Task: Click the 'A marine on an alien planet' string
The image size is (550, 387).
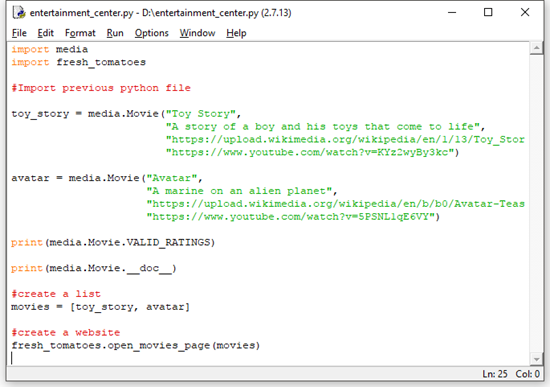Action: 239,191
